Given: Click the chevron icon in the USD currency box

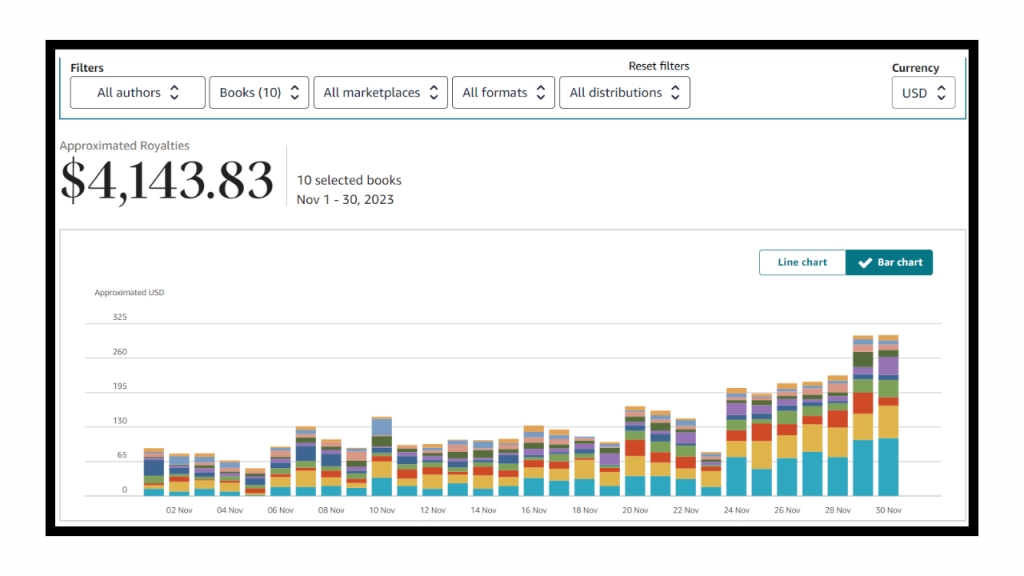Looking at the screenshot, I should (x=940, y=93).
